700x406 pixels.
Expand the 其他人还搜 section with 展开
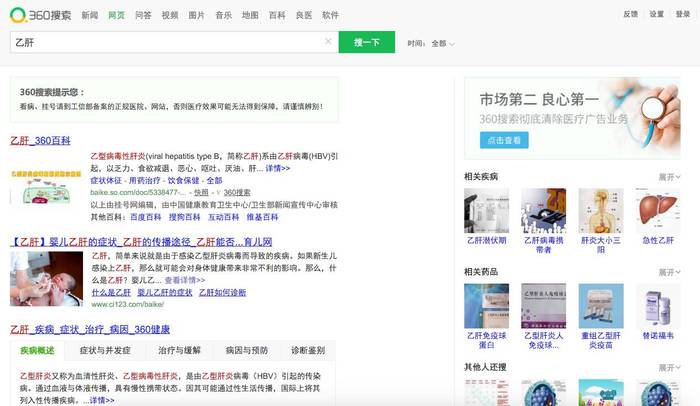[669, 368]
